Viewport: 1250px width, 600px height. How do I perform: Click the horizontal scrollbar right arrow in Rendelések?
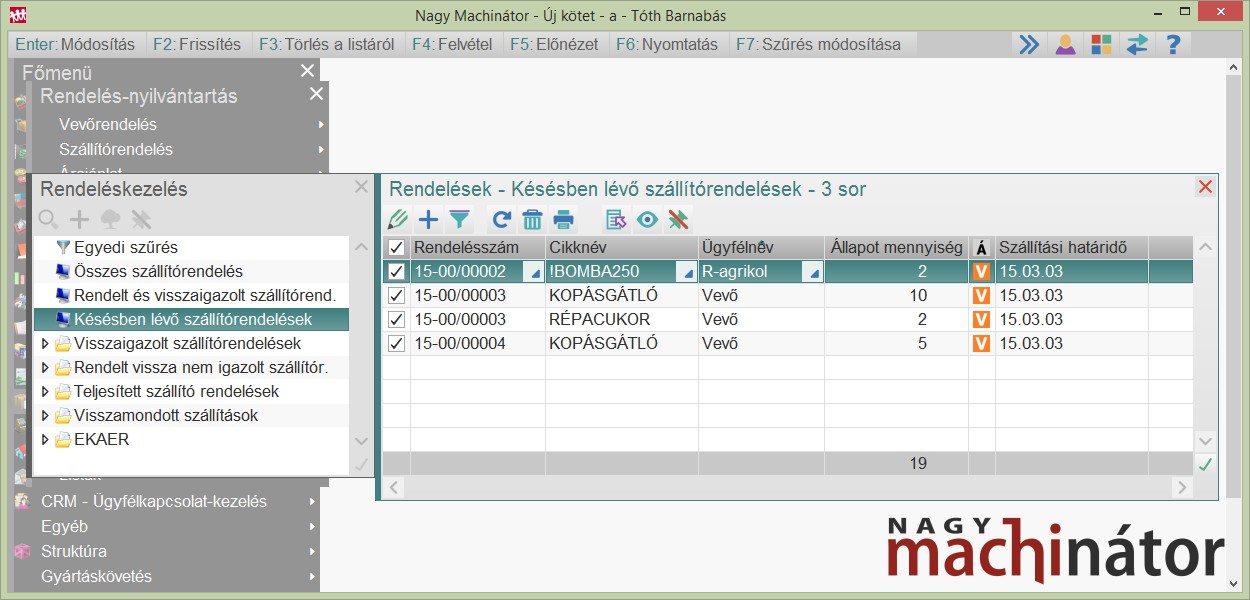coord(1183,487)
